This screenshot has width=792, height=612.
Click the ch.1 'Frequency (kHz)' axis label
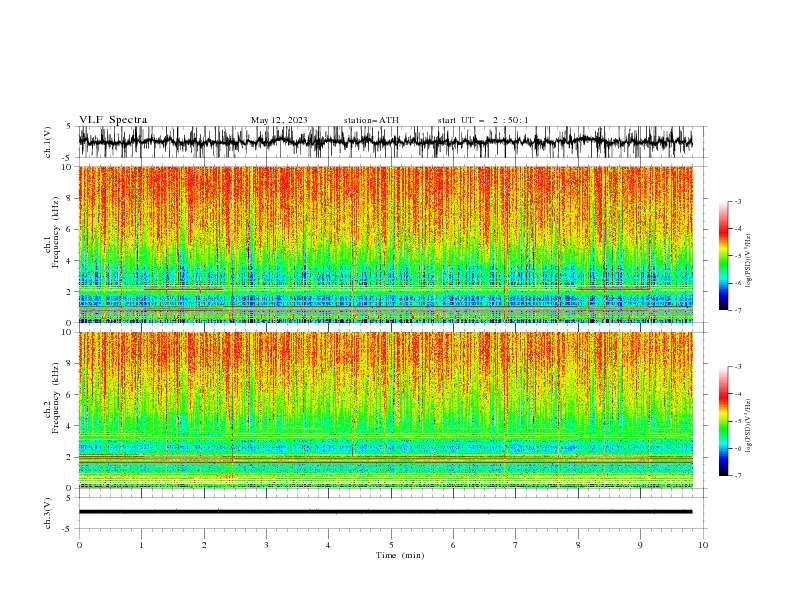click(56, 232)
